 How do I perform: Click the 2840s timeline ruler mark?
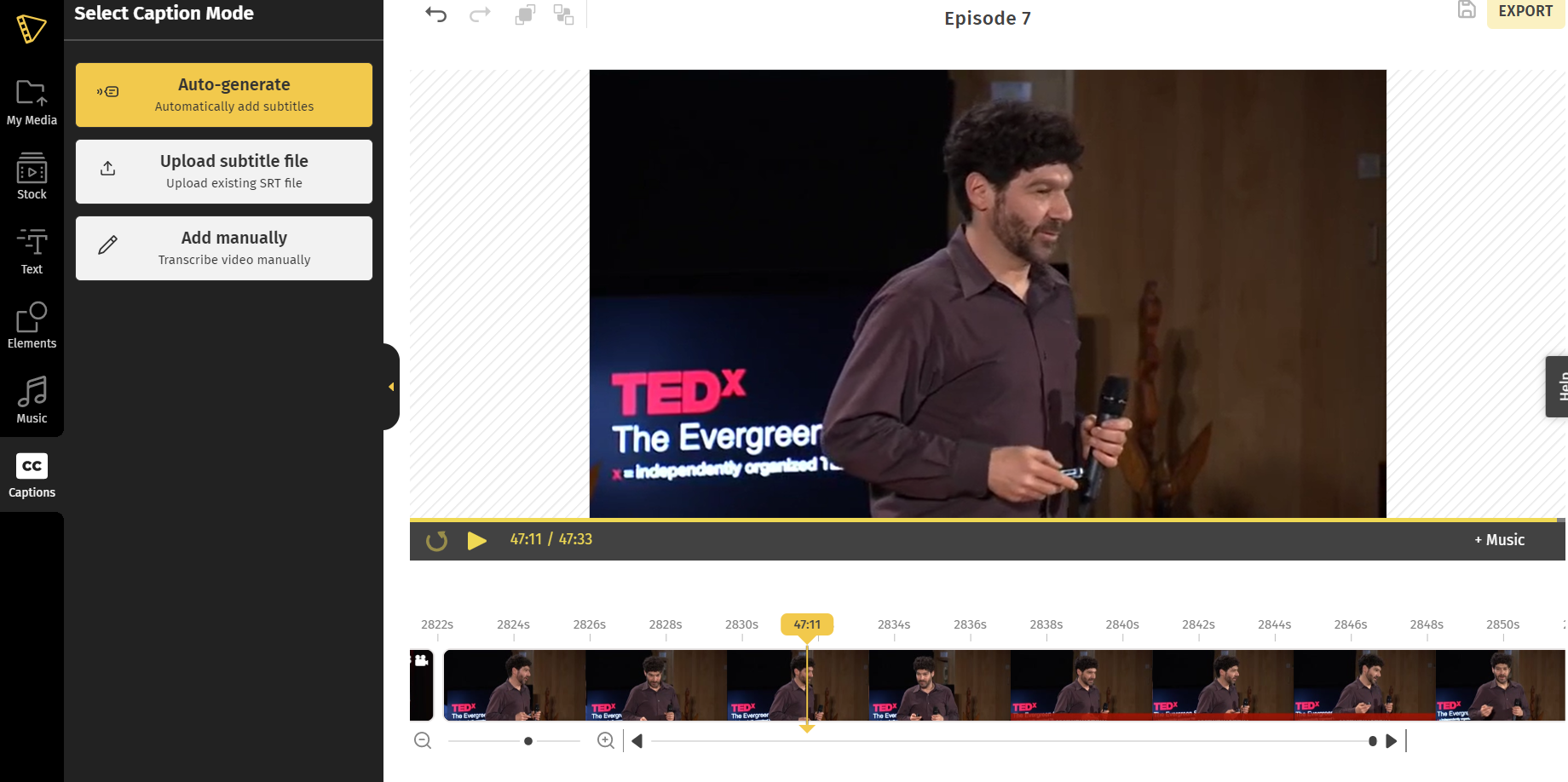pyautogui.click(x=1122, y=625)
